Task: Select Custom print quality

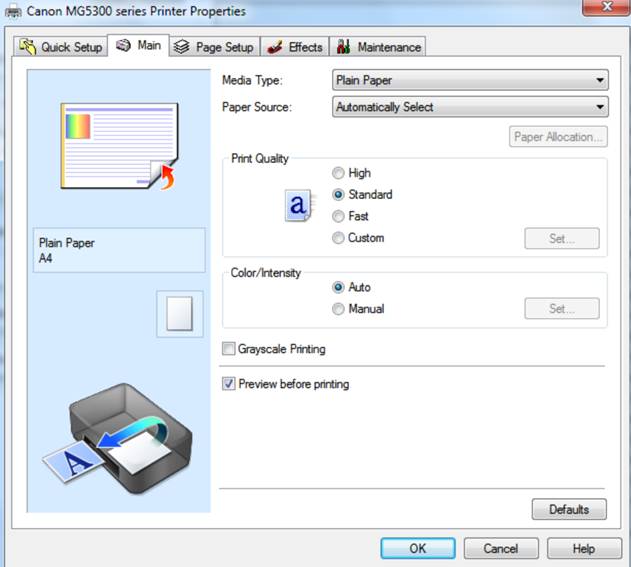Action: pos(358,238)
